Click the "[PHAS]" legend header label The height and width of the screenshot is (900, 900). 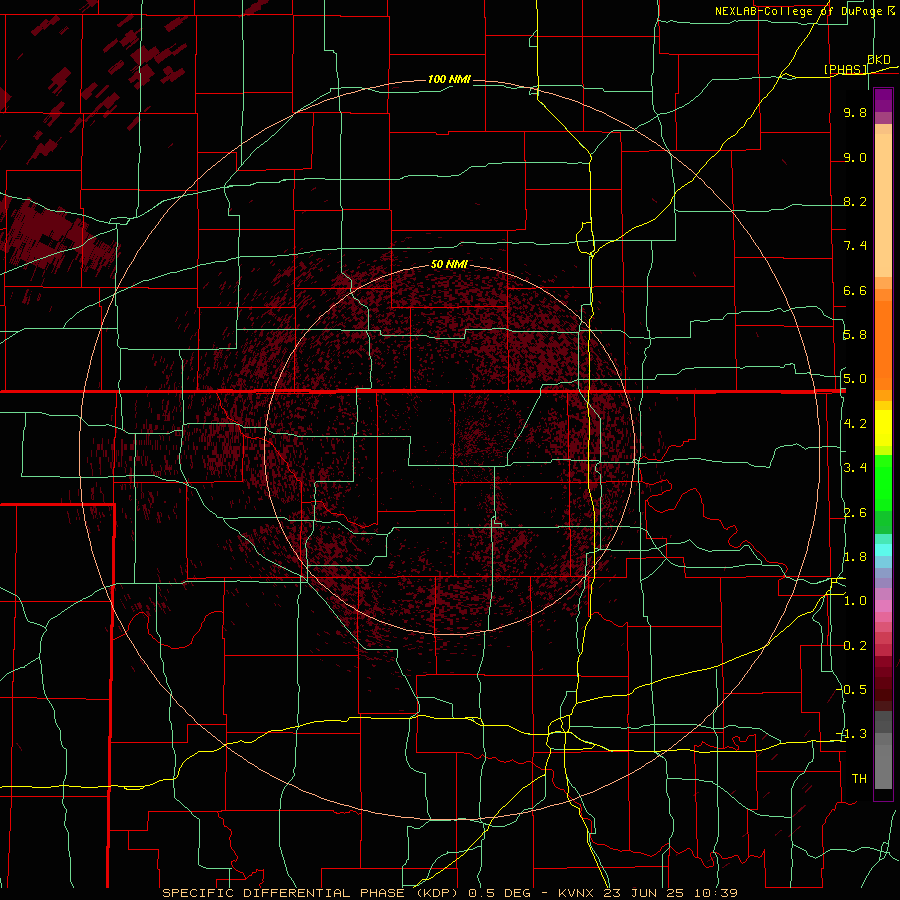[x=845, y=69]
